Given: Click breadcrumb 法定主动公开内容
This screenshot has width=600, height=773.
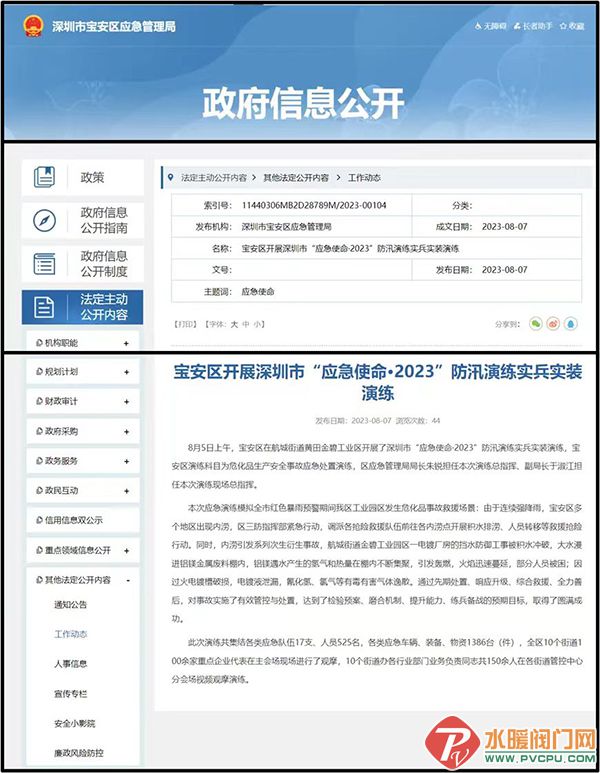Looking at the screenshot, I should click(213, 177).
